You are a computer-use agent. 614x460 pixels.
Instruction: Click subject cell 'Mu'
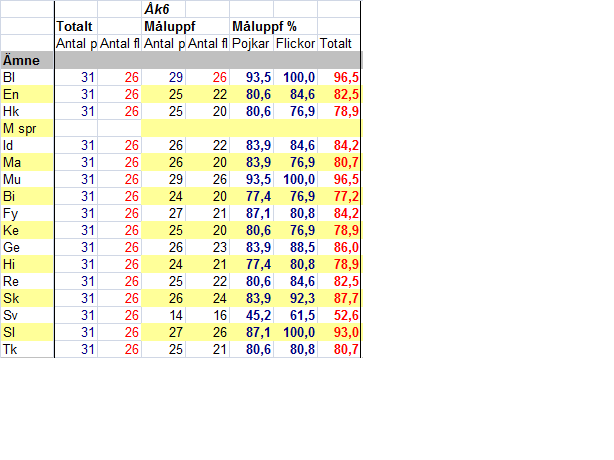coord(27,179)
